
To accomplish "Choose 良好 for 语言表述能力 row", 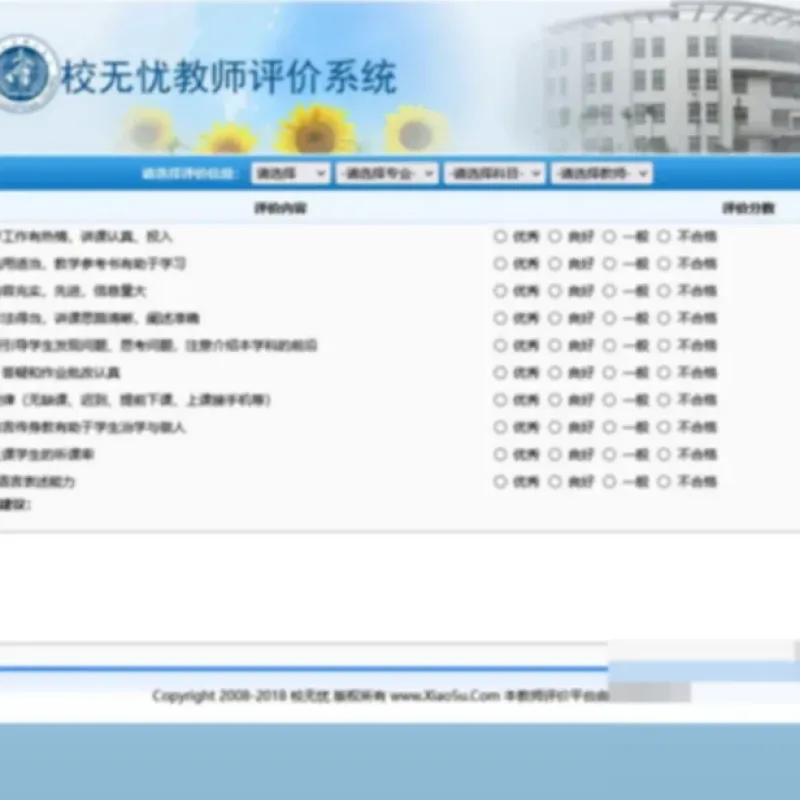I will coord(555,481).
